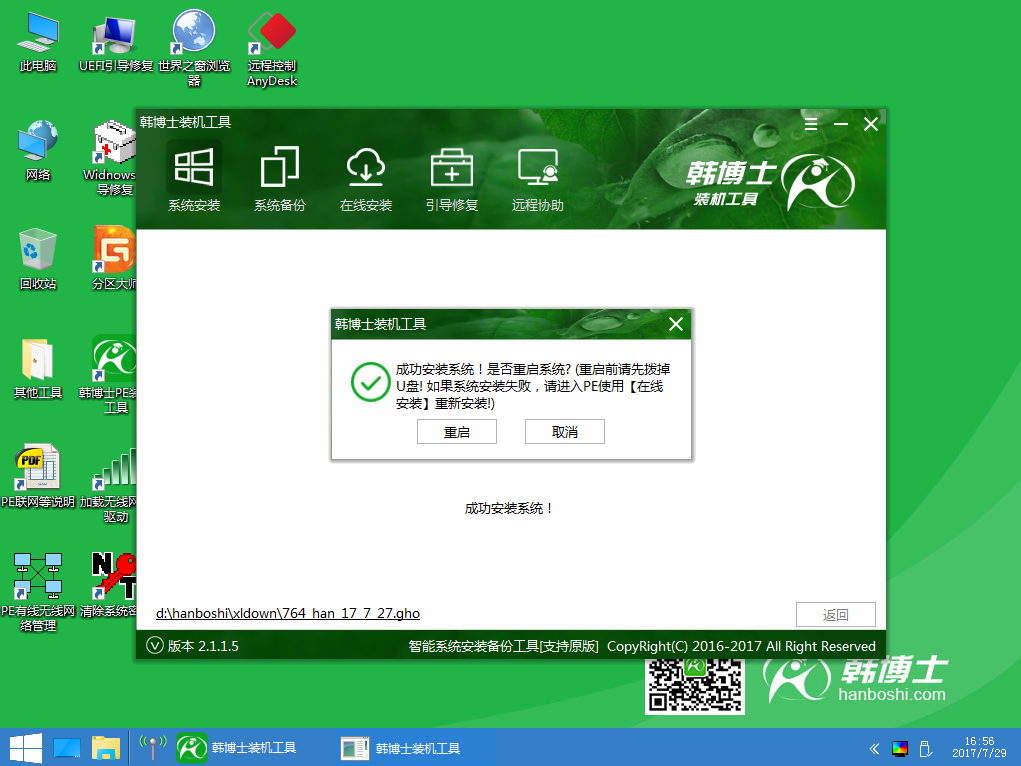Click the 成功安装系统！ status text
Viewport: 1021px width, 766px height.
point(510,508)
